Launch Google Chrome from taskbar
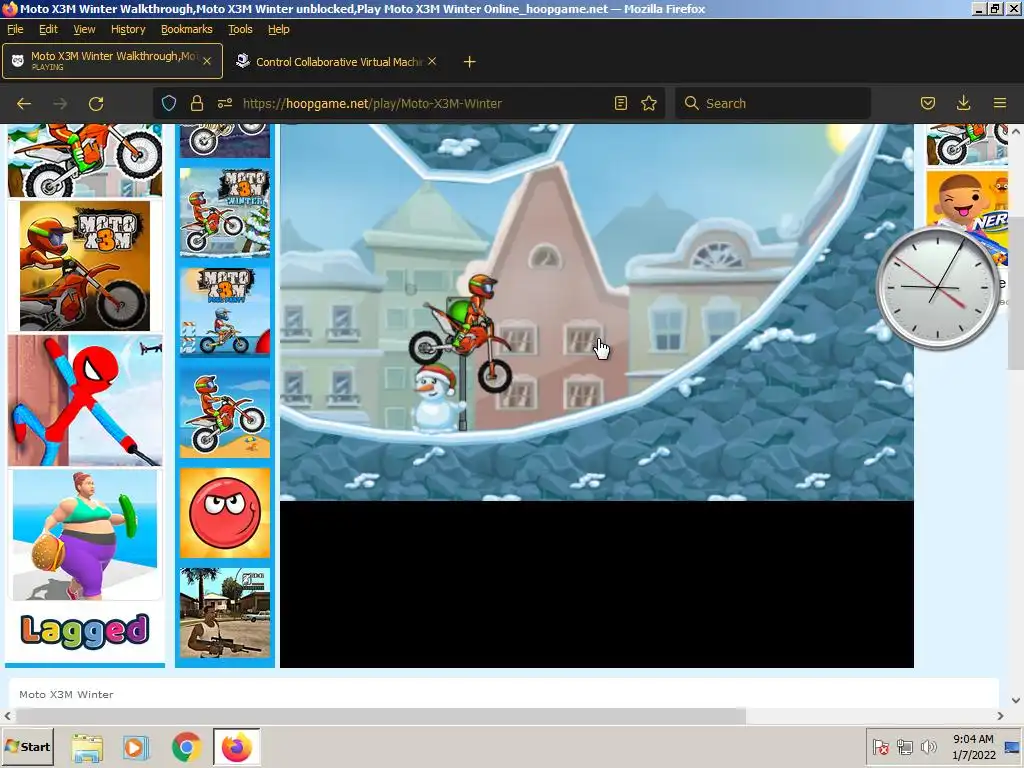The image size is (1024, 768). tap(187, 747)
